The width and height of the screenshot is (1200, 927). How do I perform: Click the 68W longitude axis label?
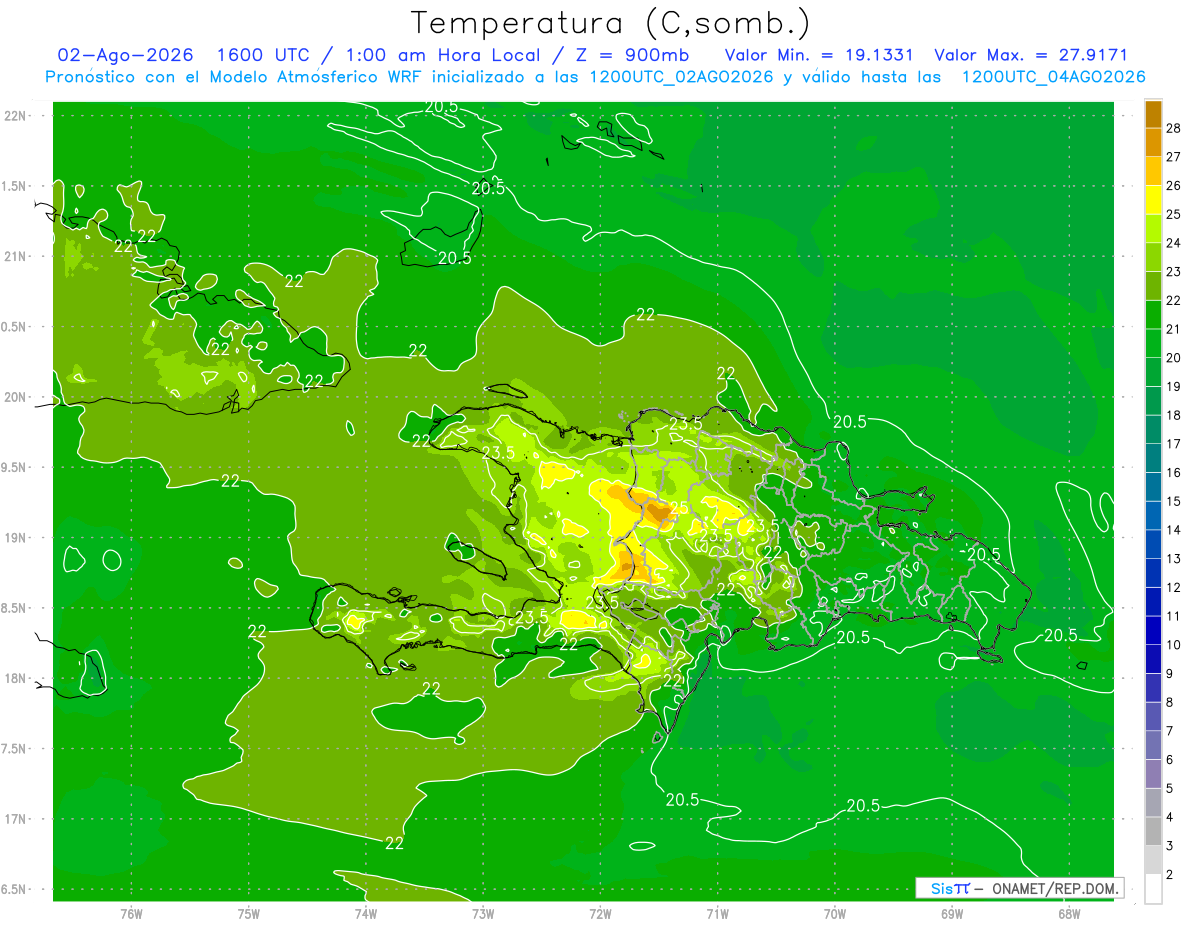tap(1068, 913)
